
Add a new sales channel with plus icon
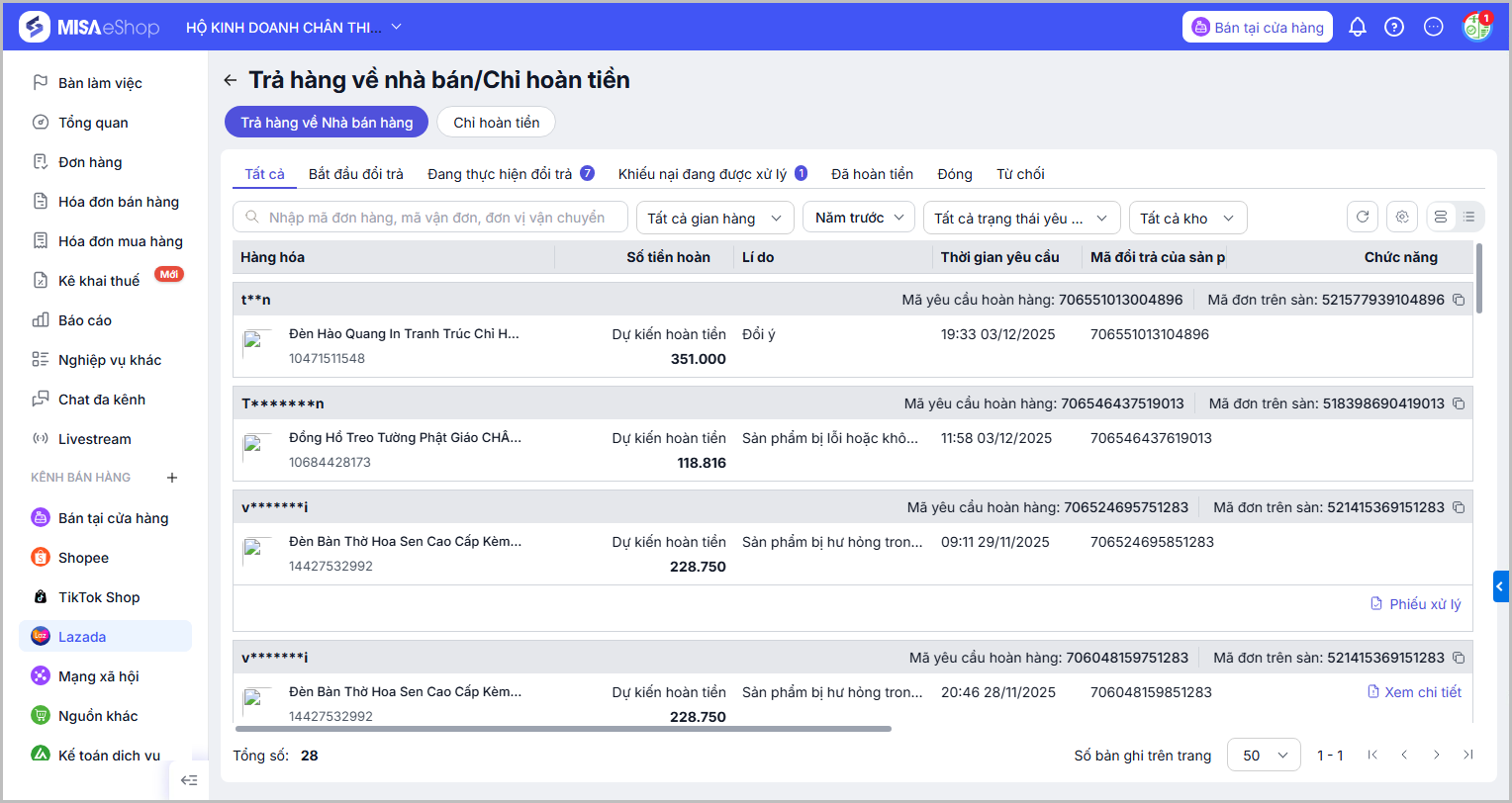click(x=172, y=478)
